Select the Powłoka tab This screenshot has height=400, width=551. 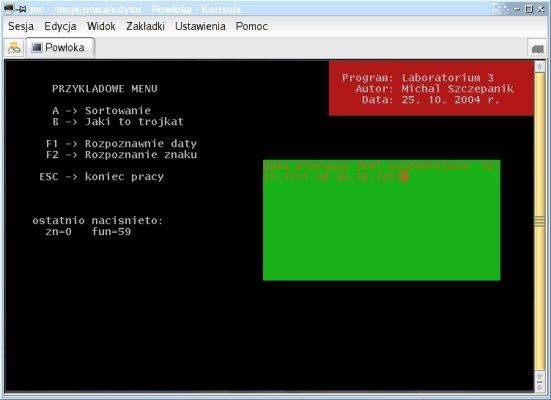point(60,47)
